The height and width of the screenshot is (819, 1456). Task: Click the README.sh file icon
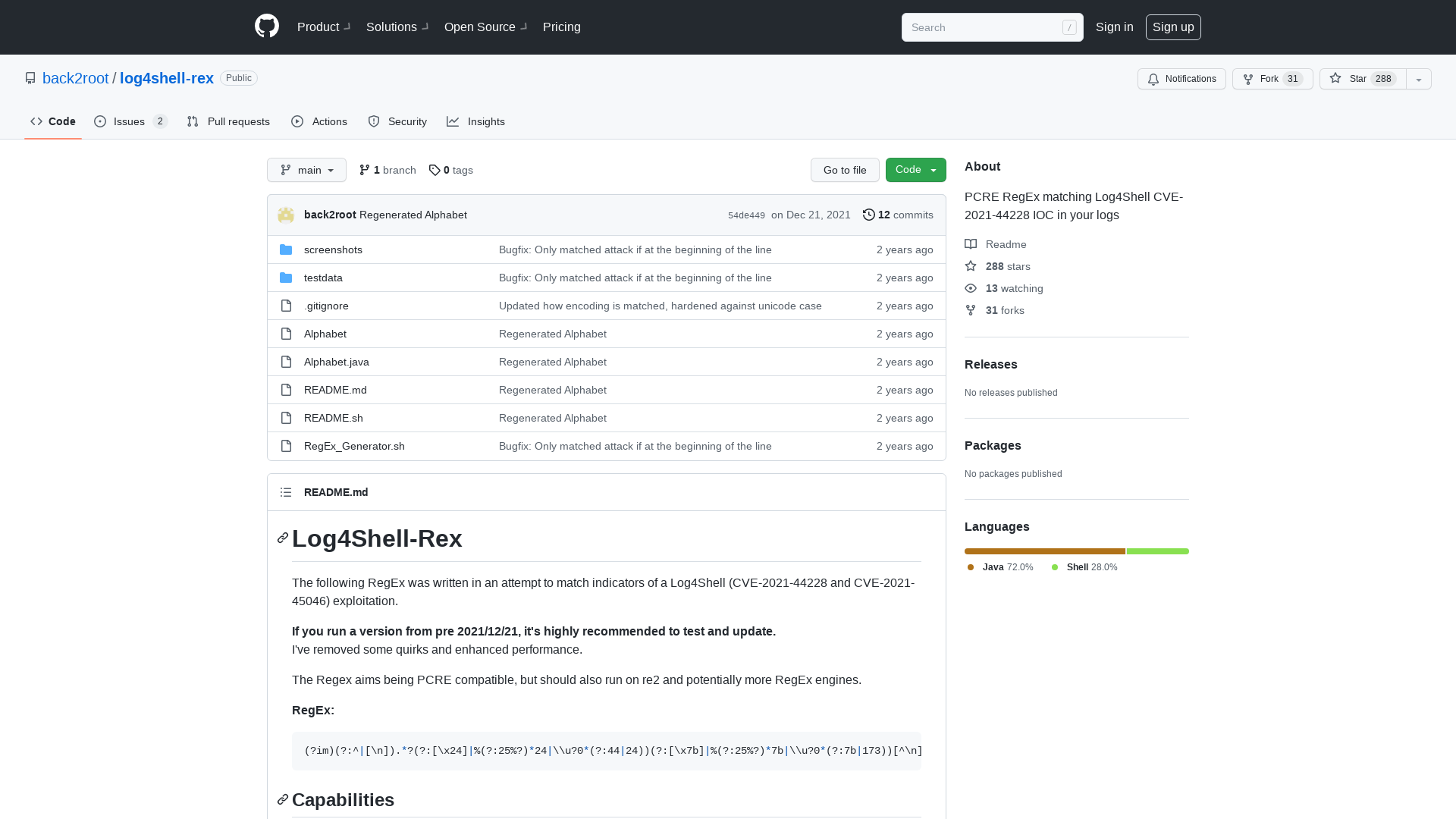click(x=286, y=418)
